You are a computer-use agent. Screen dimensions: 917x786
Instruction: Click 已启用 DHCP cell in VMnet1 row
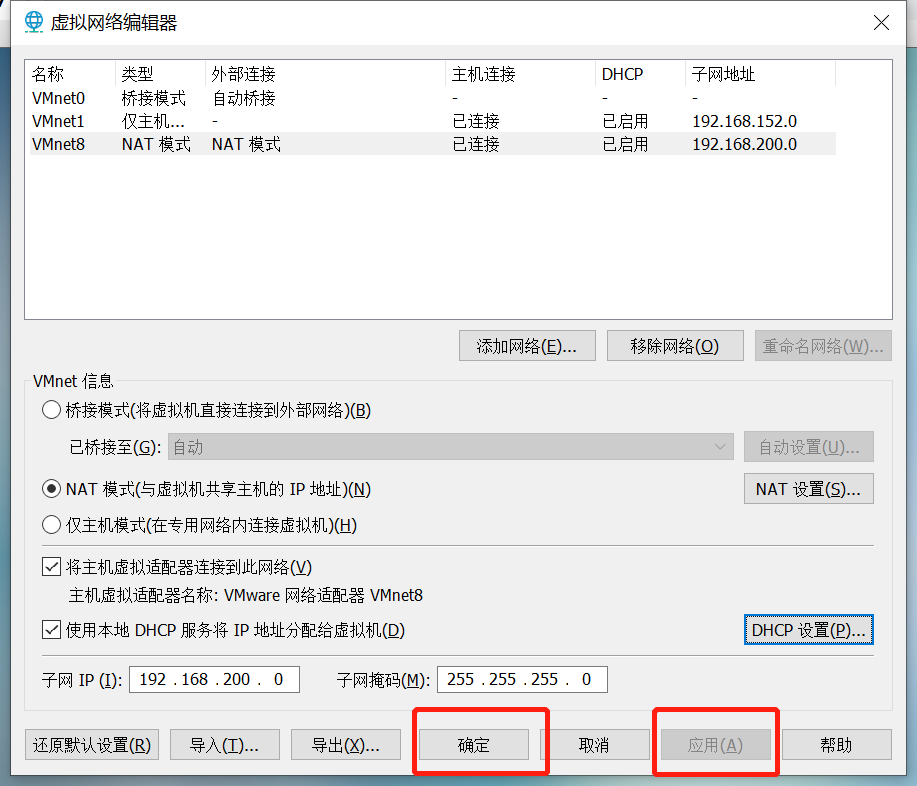(625, 121)
